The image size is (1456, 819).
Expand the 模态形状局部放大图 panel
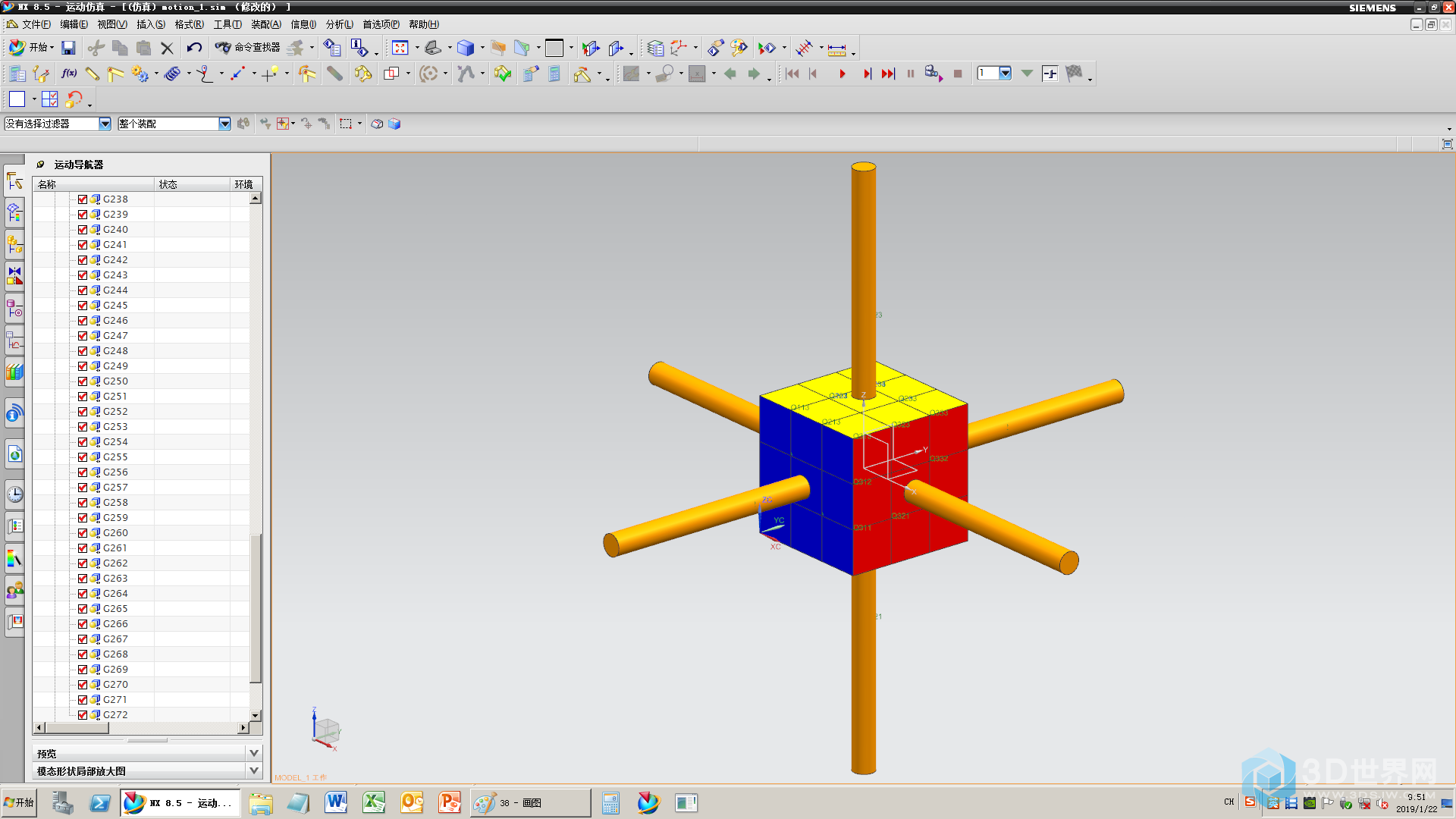pyautogui.click(x=254, y=770)
